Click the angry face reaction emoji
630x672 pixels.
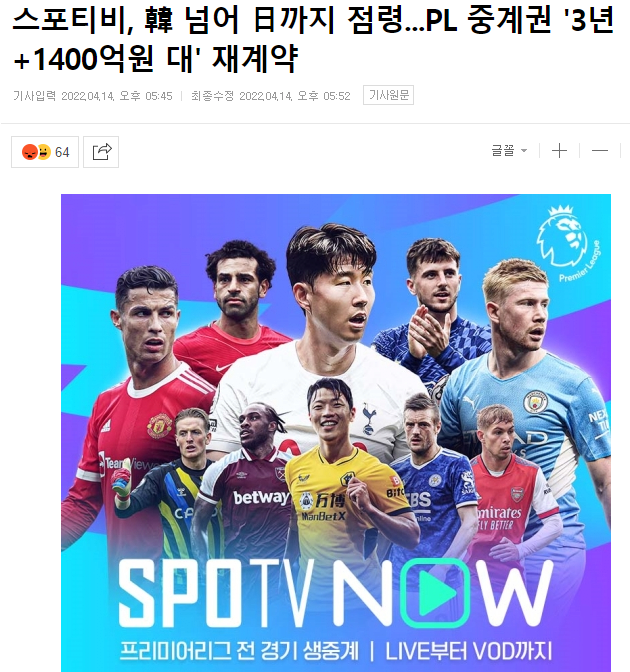coord(30,152)
